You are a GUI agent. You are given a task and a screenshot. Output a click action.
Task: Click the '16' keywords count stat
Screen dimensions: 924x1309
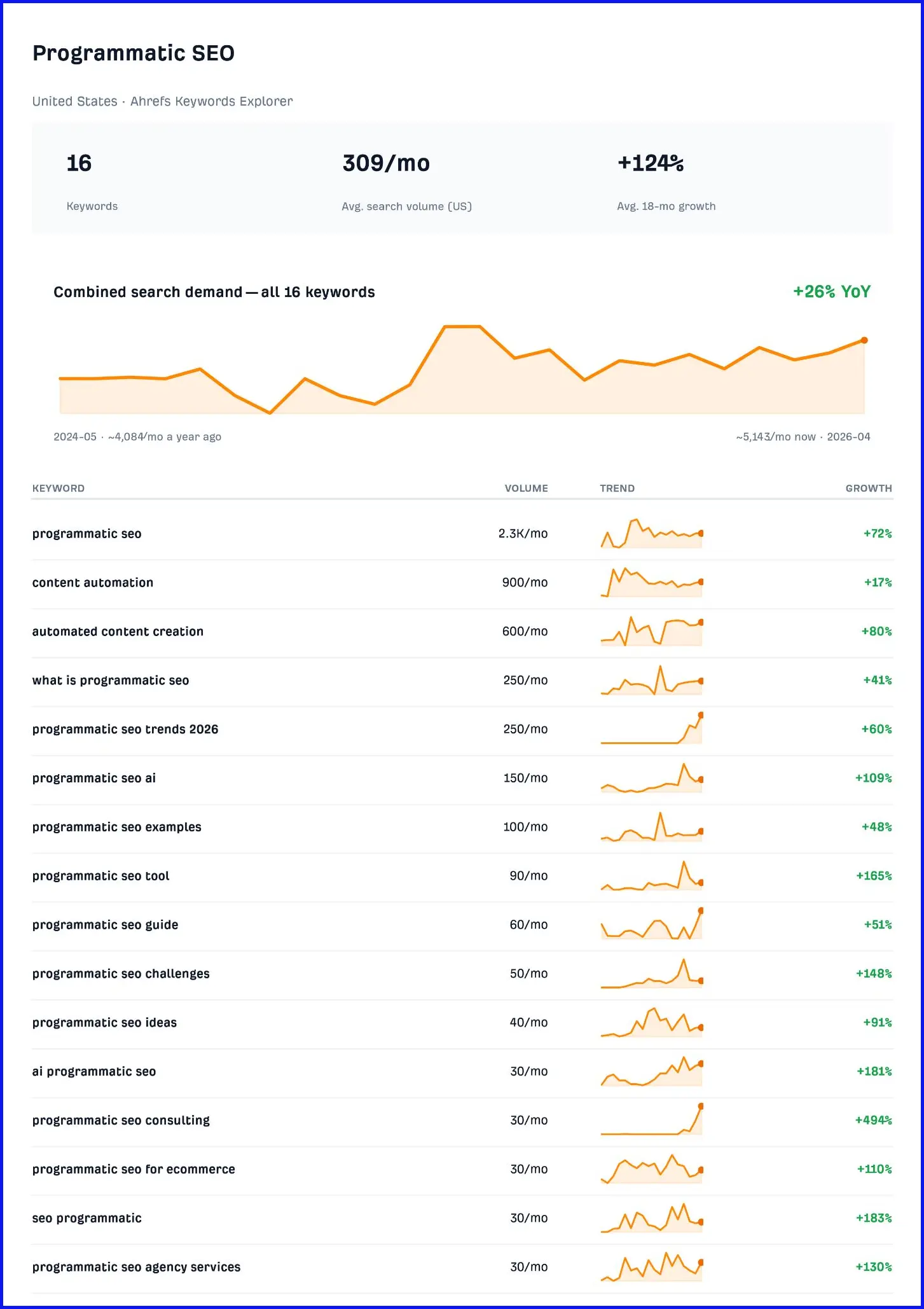(x=79, y=163)
